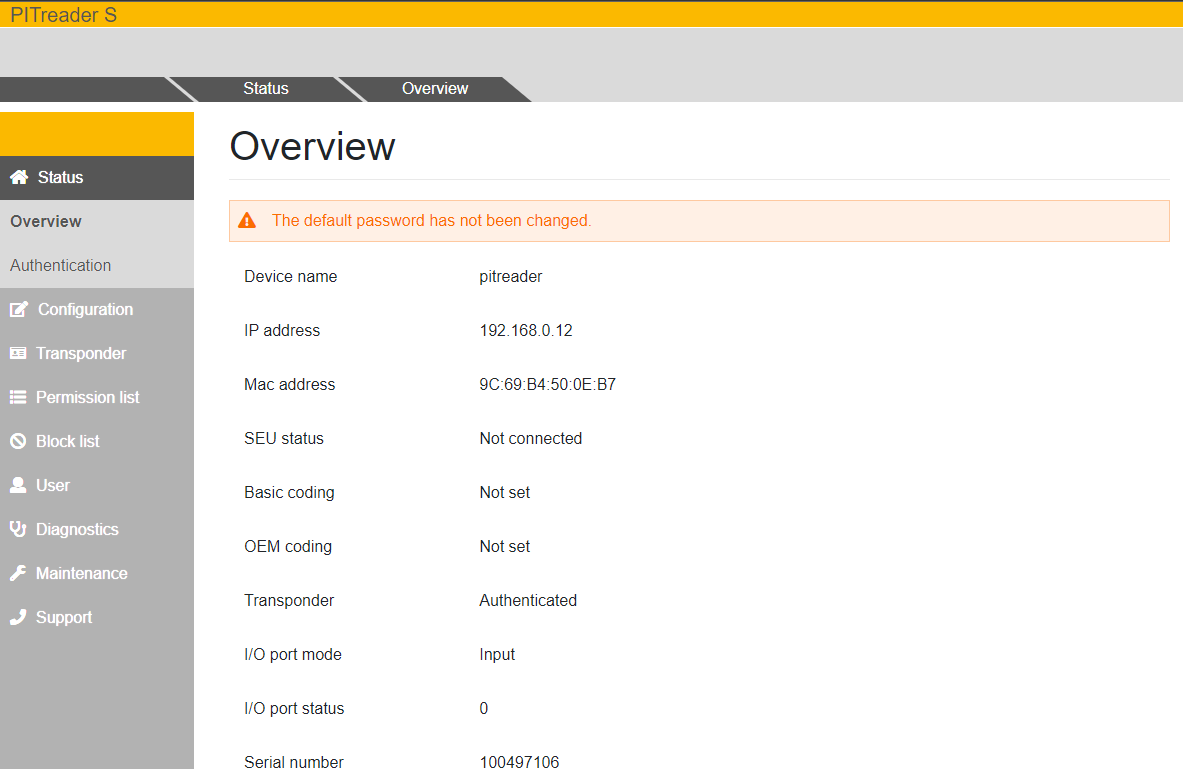Click the Transponder label in the overview table
Image resolution: width=1183 pixels, height=769 pixels.
click(289, 600)
